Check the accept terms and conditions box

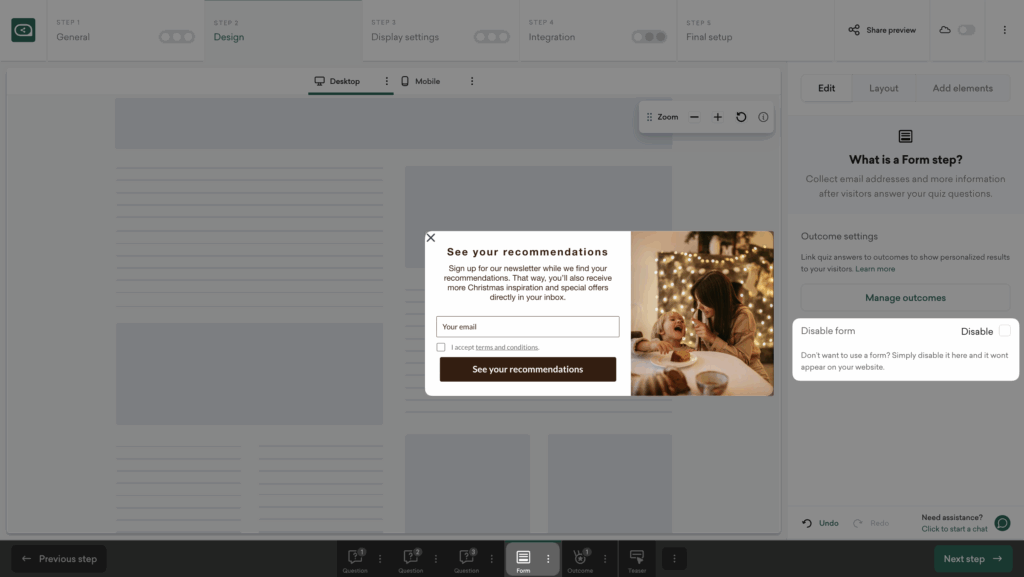point(441,347)
